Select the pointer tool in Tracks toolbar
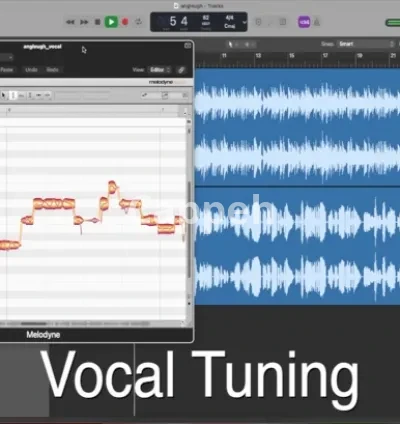The height and width of the screenshot is (424, 400). click(230, 44)
